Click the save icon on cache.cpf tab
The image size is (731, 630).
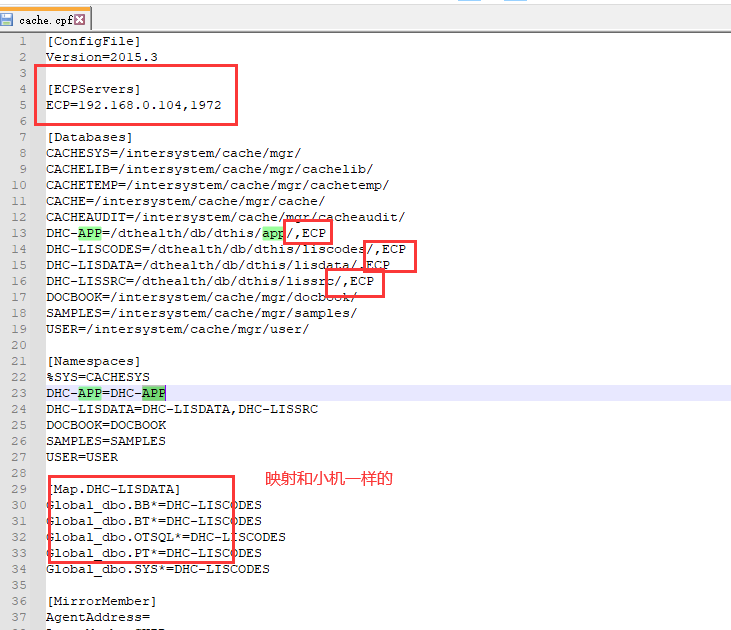coord(7,20)
